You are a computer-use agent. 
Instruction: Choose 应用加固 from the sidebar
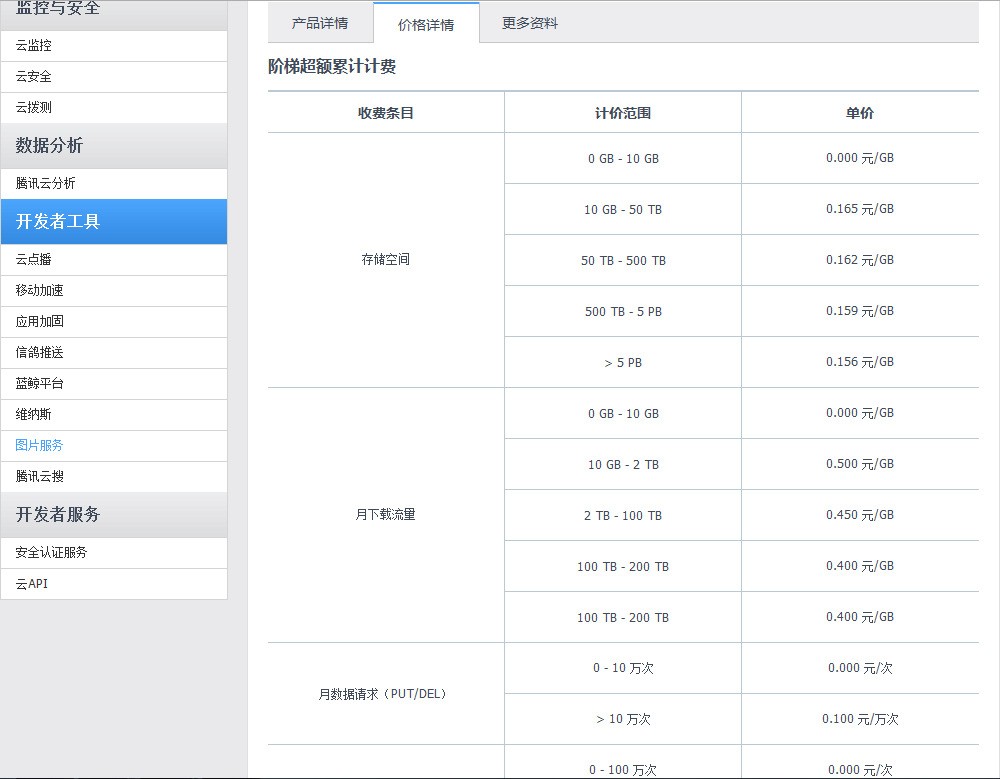coord(114,322)
